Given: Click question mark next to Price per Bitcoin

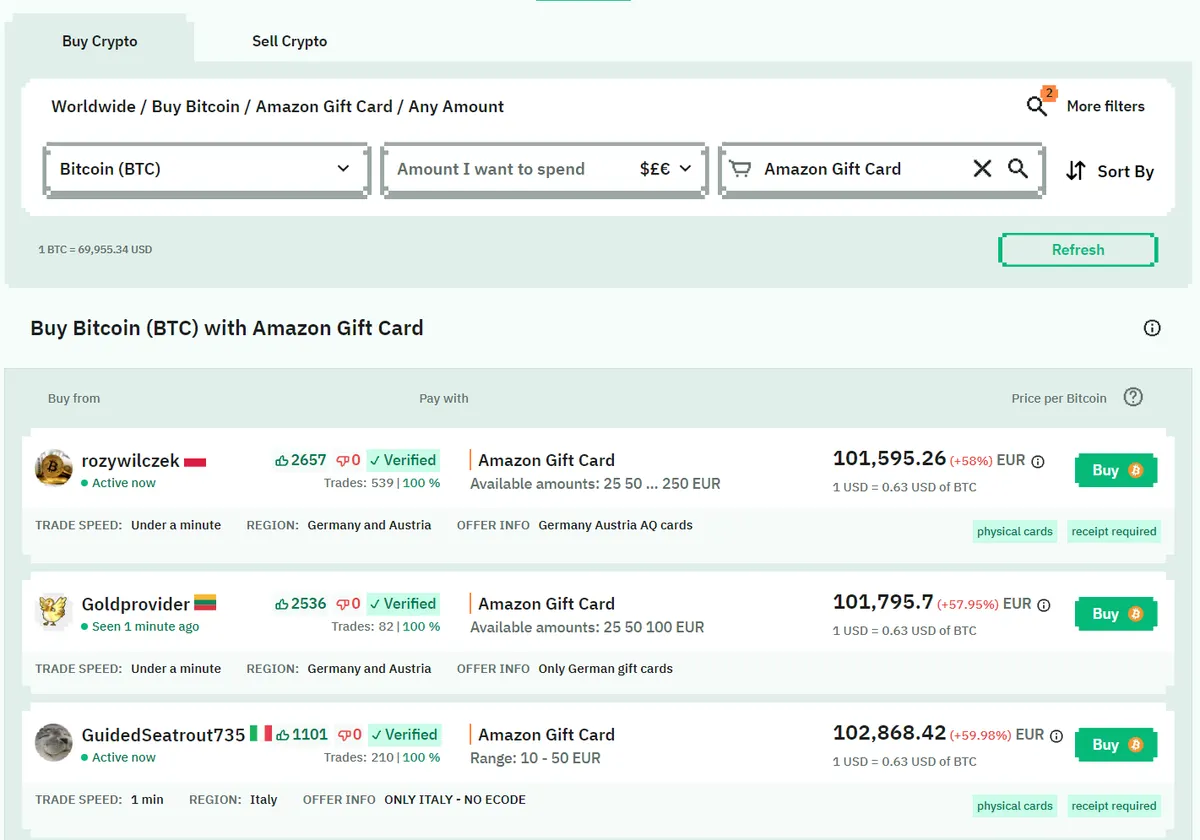Looking at the screenshot, I should click(1133, 397).
